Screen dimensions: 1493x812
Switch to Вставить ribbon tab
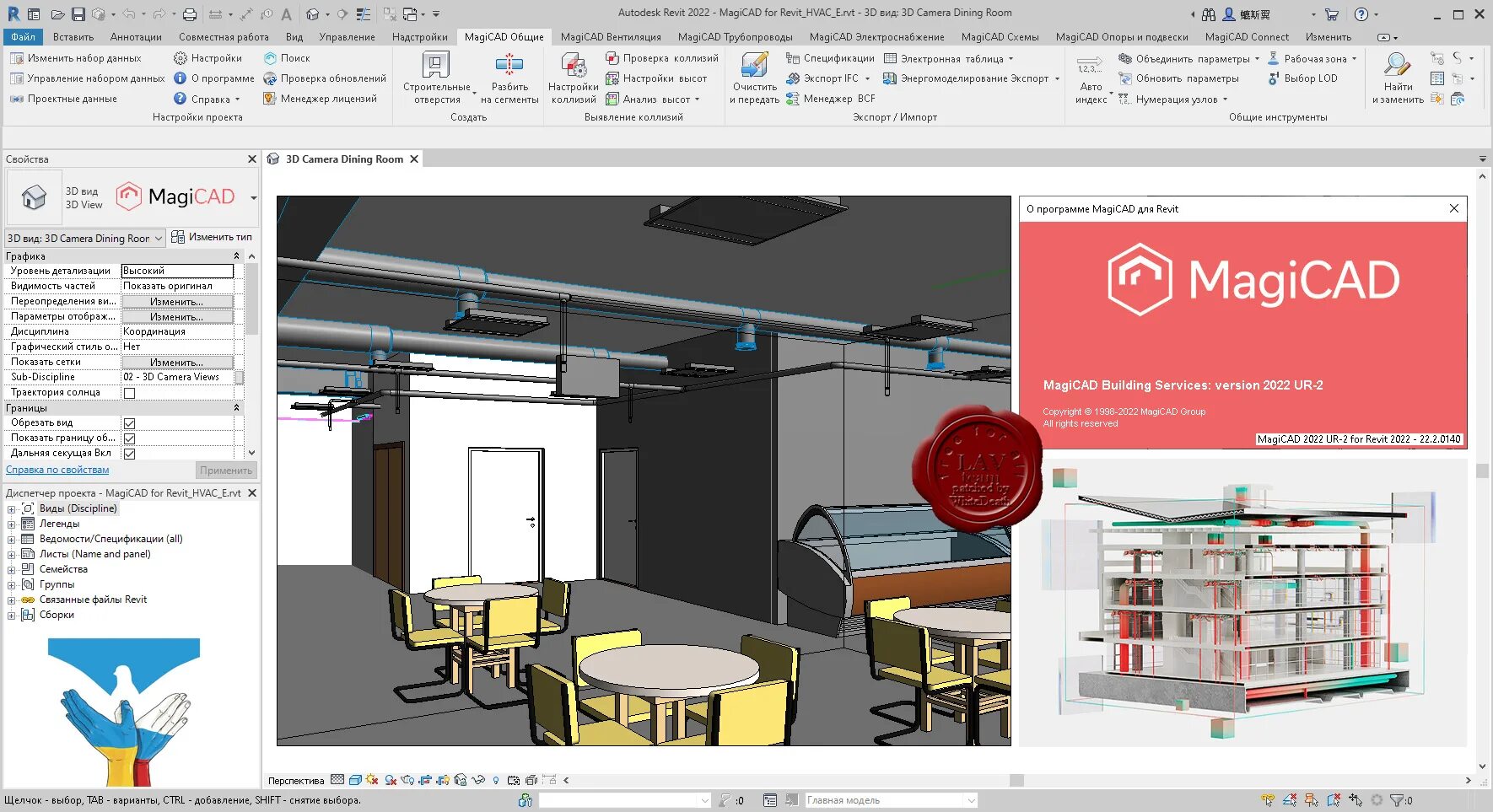73,37
